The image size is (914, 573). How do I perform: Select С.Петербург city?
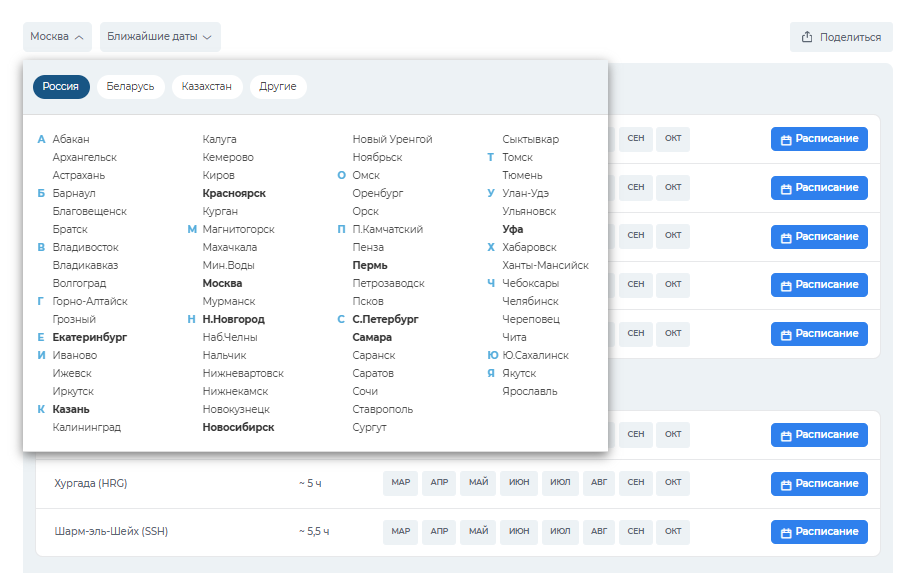coord(385,319)
